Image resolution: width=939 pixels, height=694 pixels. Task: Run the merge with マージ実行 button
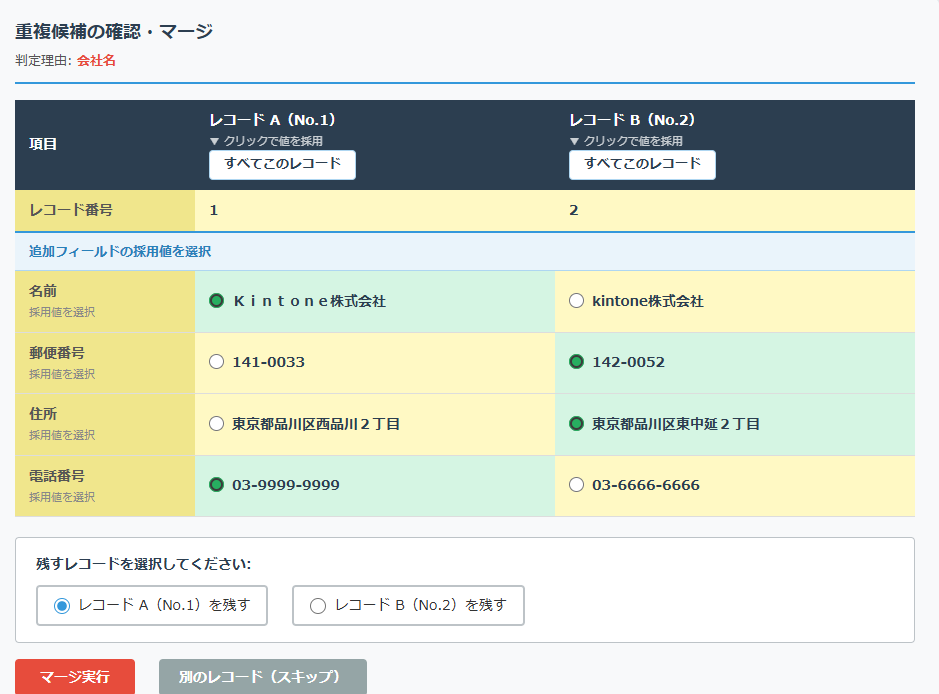point(75,677)
